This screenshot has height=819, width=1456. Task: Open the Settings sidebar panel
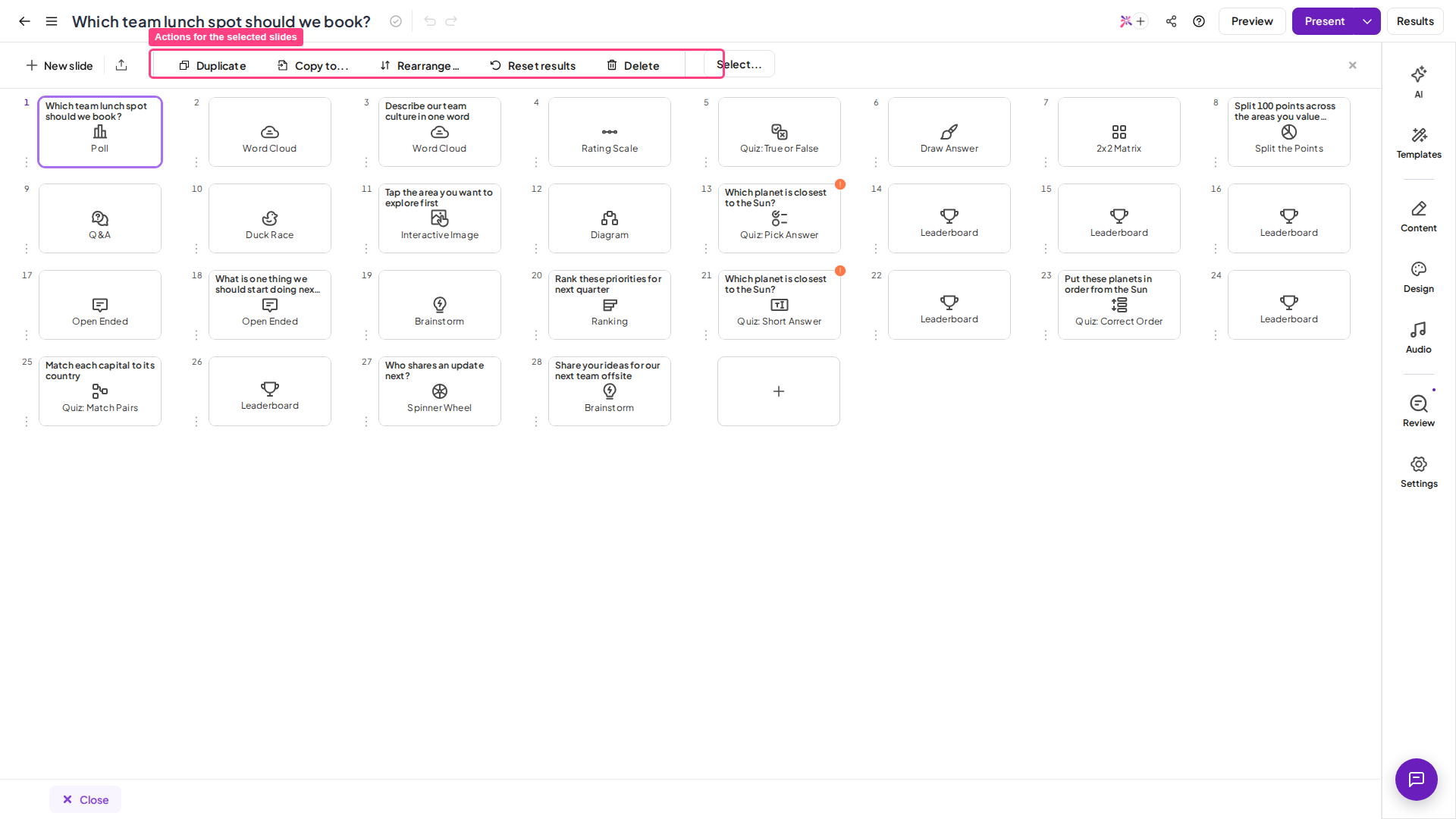[x=1418, y=472]
